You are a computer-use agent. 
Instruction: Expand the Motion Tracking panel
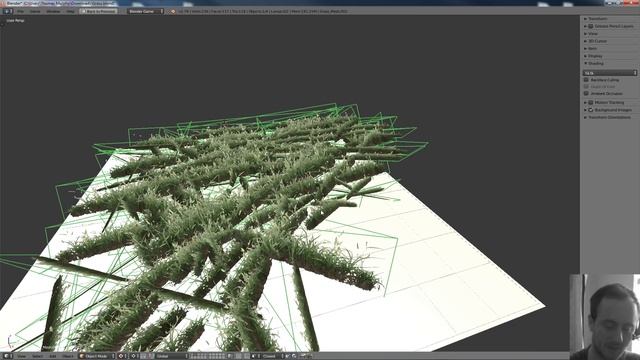point(609,102)
